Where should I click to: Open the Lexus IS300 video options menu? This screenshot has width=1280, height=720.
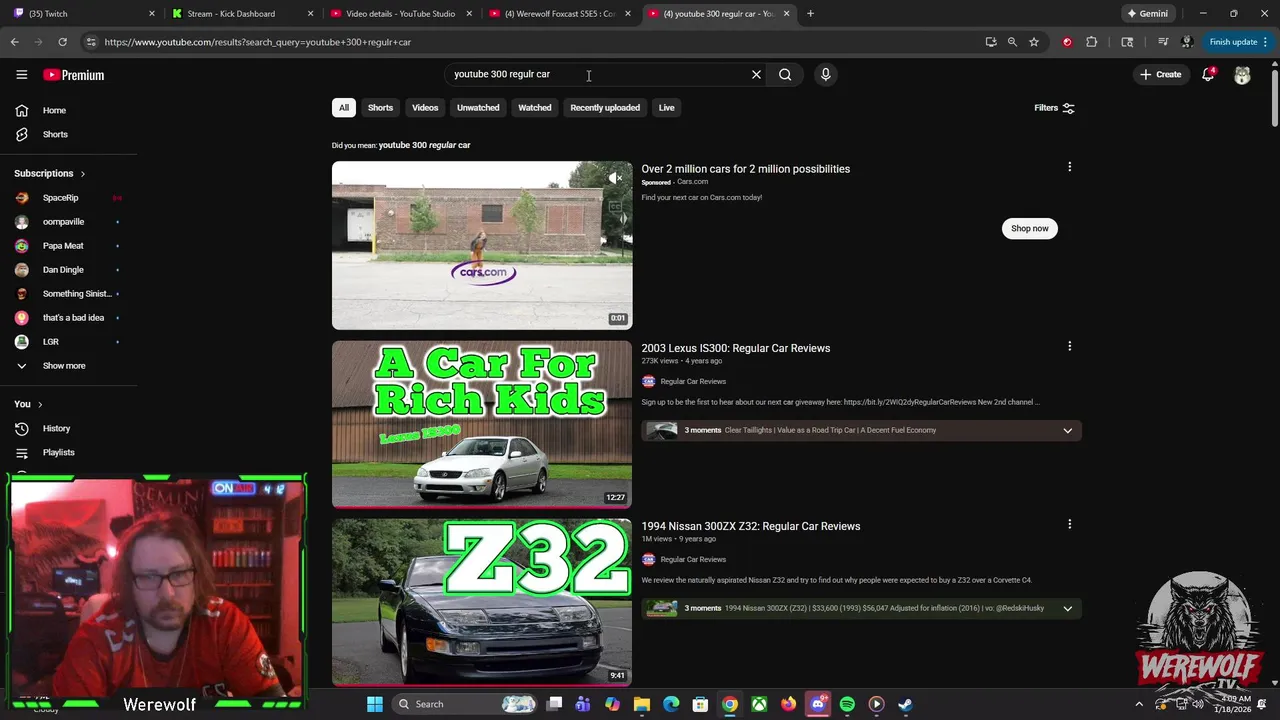[x=1069, y=346]
